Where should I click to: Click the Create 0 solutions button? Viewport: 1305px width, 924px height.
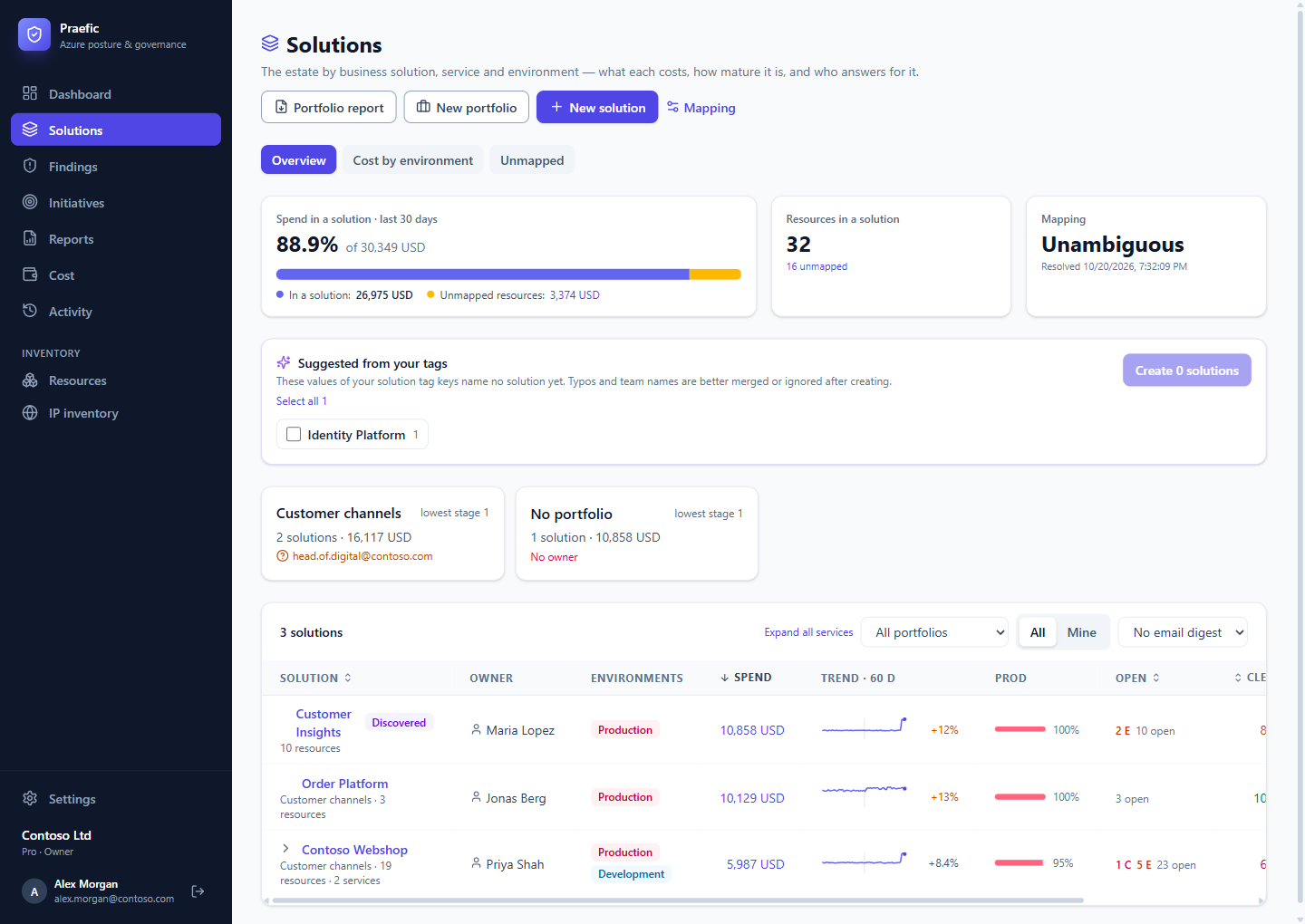click(1187, 371)
